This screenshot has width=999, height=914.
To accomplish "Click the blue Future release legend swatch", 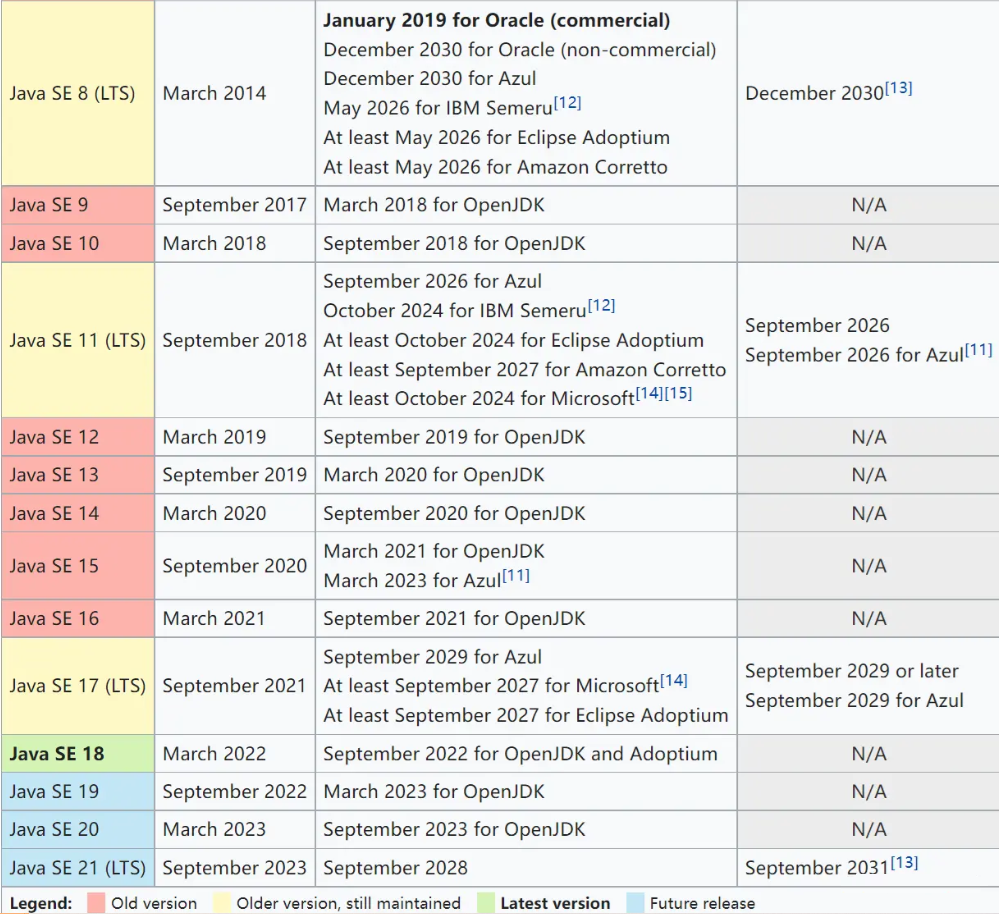I will 635,903.
